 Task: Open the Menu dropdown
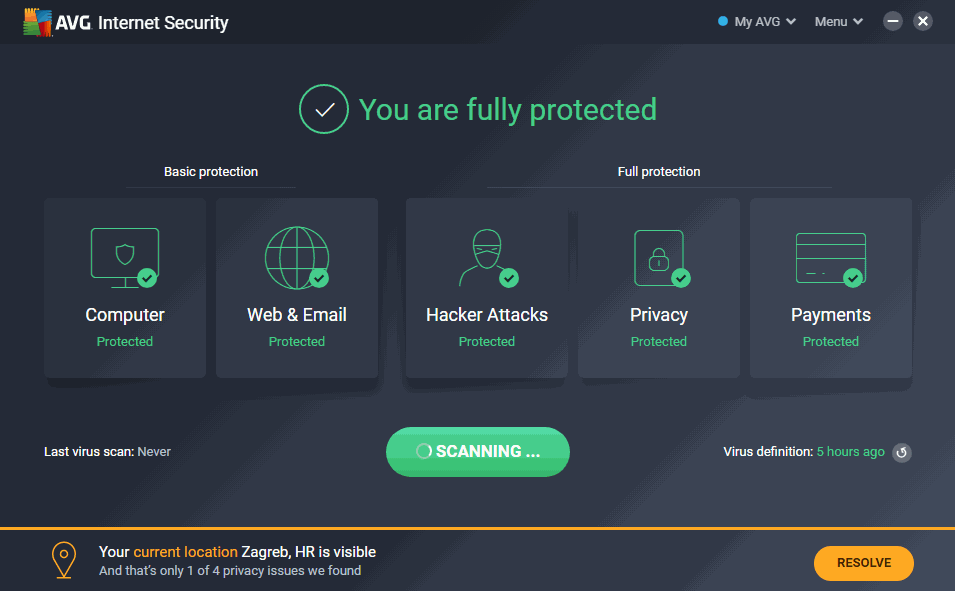pyautogui.click(x=839, y=22)
